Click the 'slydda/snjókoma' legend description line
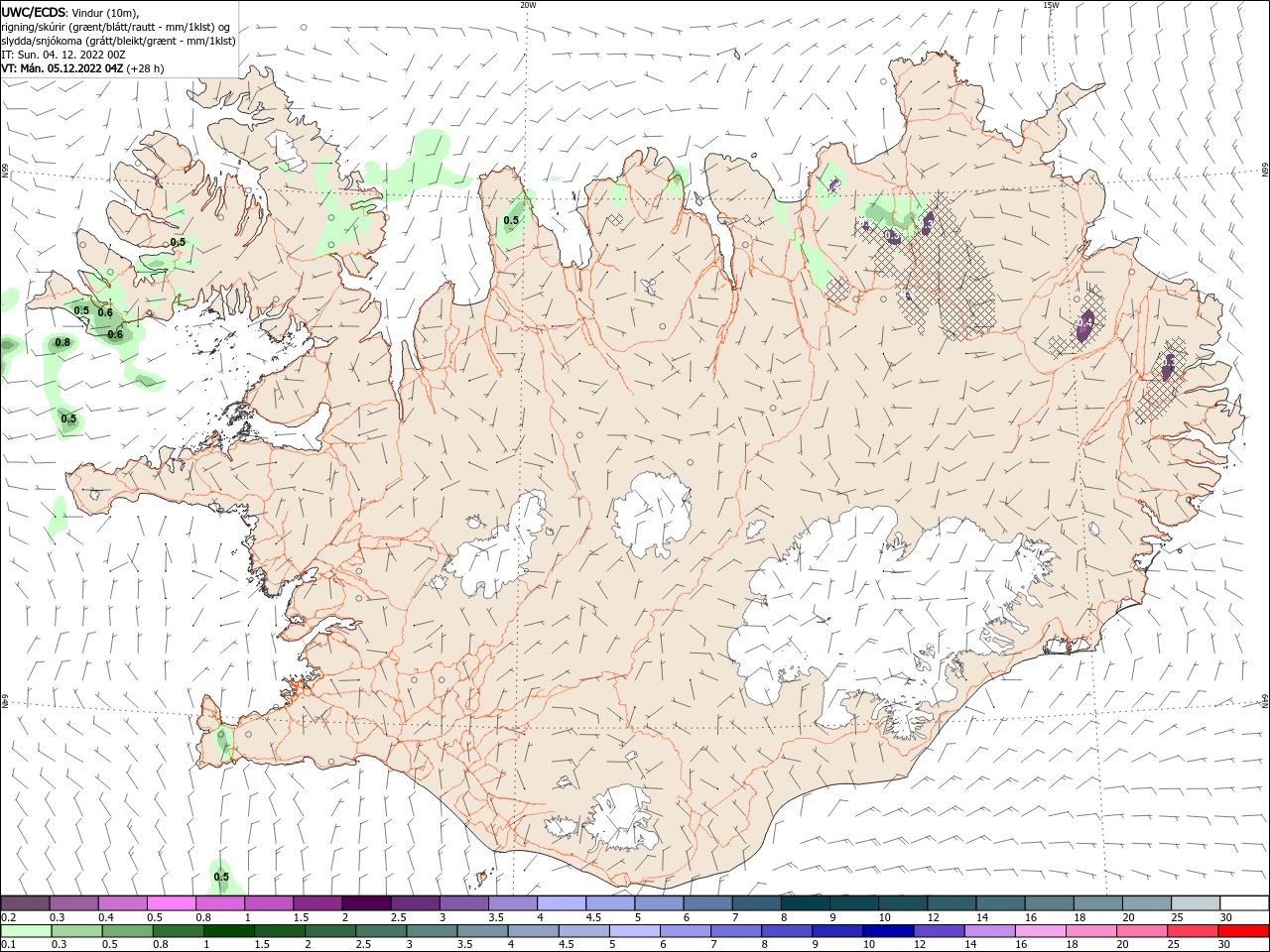The height and width of the screenshot is (952, 1270). coord(118,41)
